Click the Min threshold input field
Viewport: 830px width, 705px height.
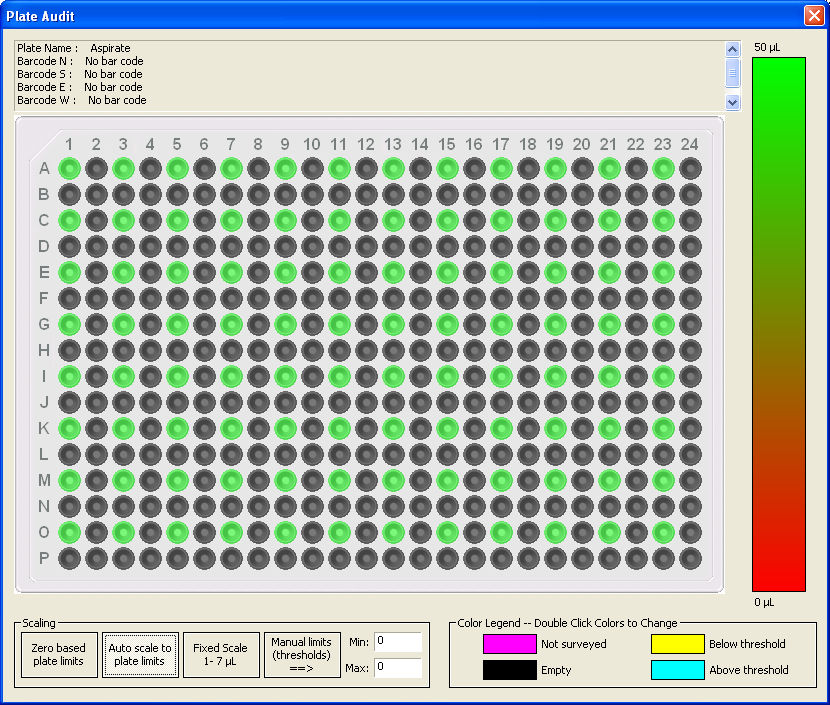[x=398, y=642]
